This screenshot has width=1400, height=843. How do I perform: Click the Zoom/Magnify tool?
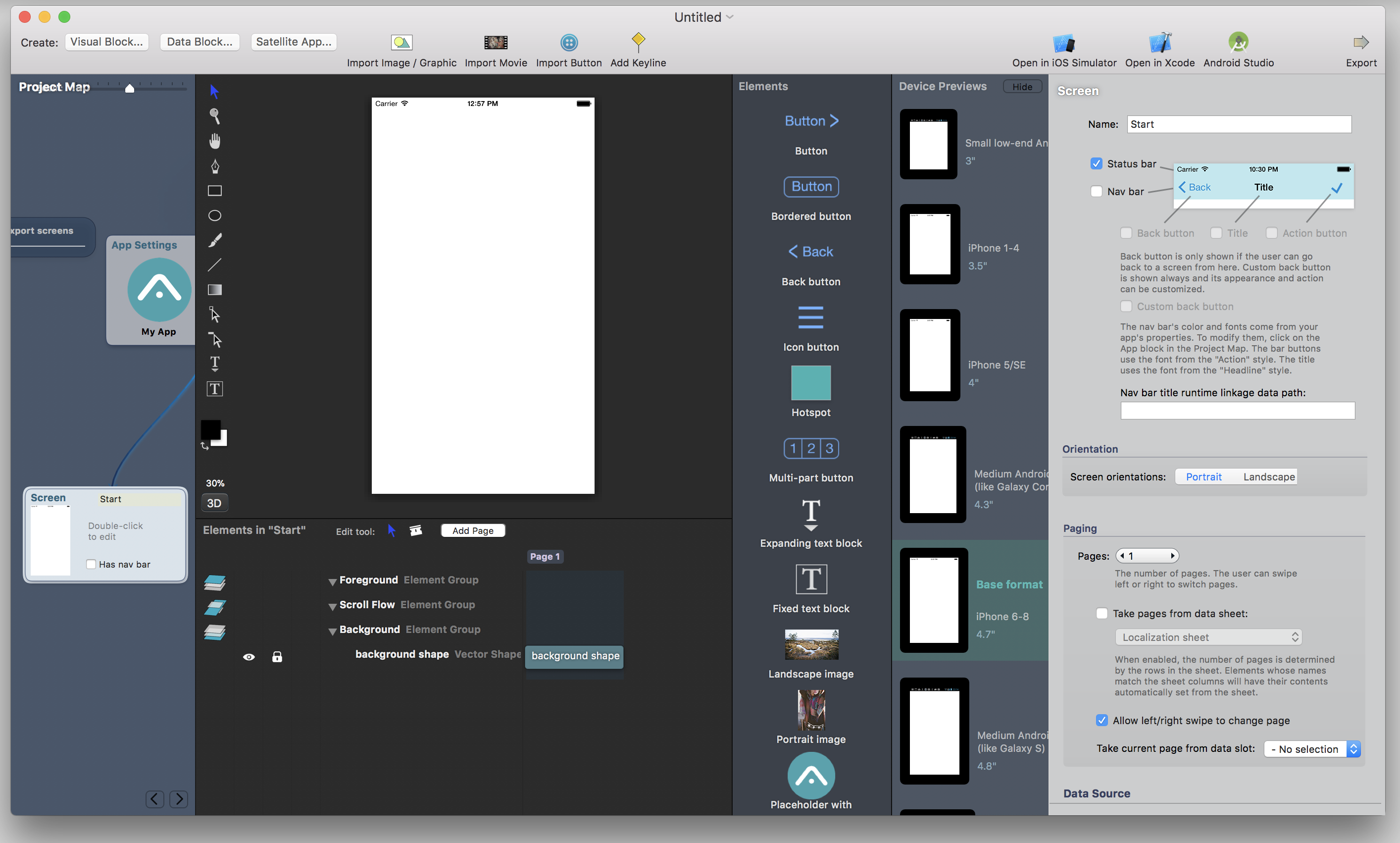click(x=215, y=115)
